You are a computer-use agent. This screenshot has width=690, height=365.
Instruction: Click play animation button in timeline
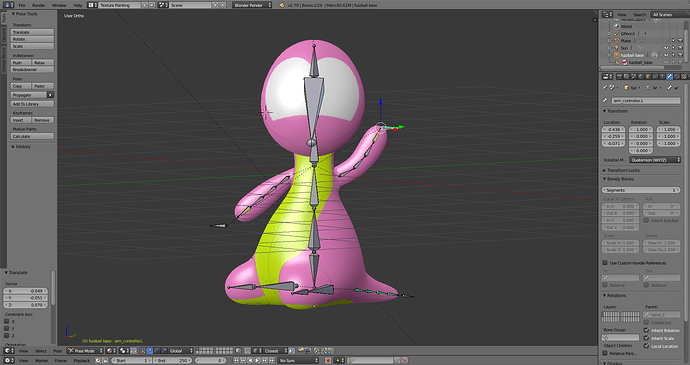257,361
